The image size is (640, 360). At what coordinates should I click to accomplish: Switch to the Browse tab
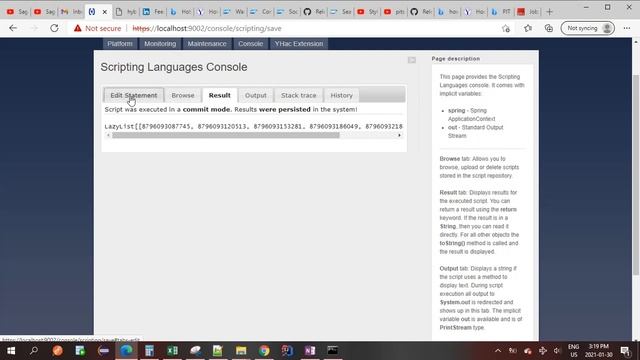(183, 96)
